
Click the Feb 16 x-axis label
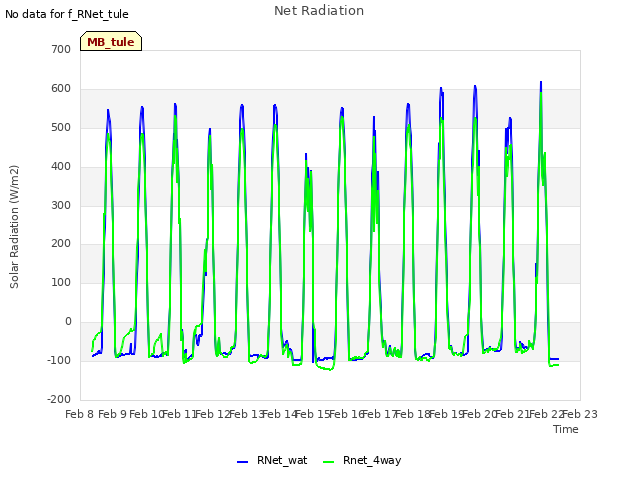coord(346,414)
